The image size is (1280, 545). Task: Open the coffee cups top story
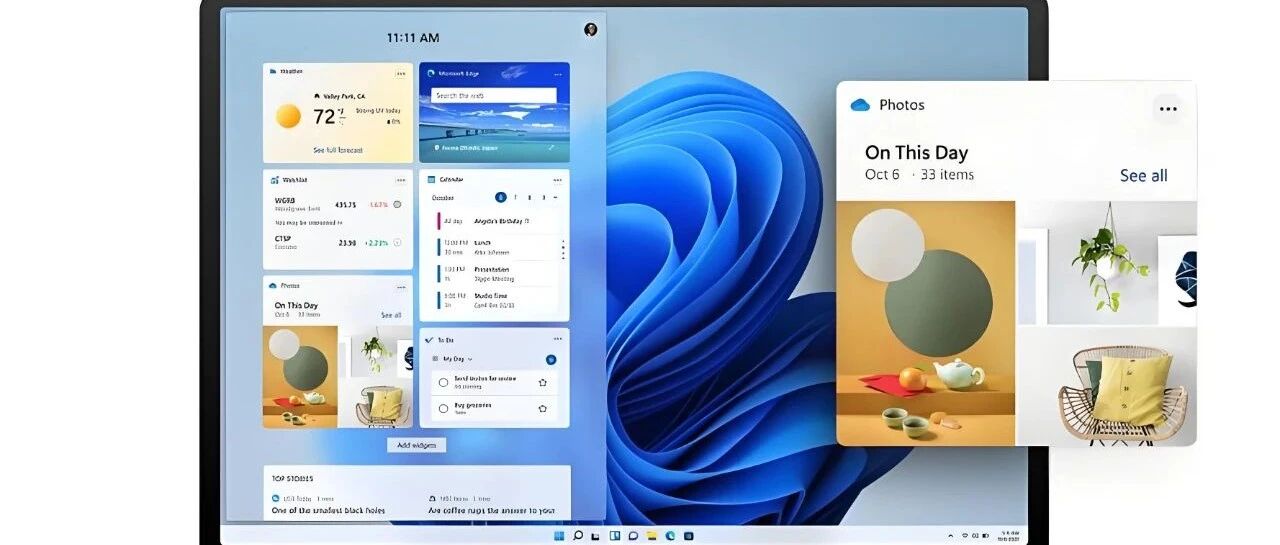coord(492,511)
